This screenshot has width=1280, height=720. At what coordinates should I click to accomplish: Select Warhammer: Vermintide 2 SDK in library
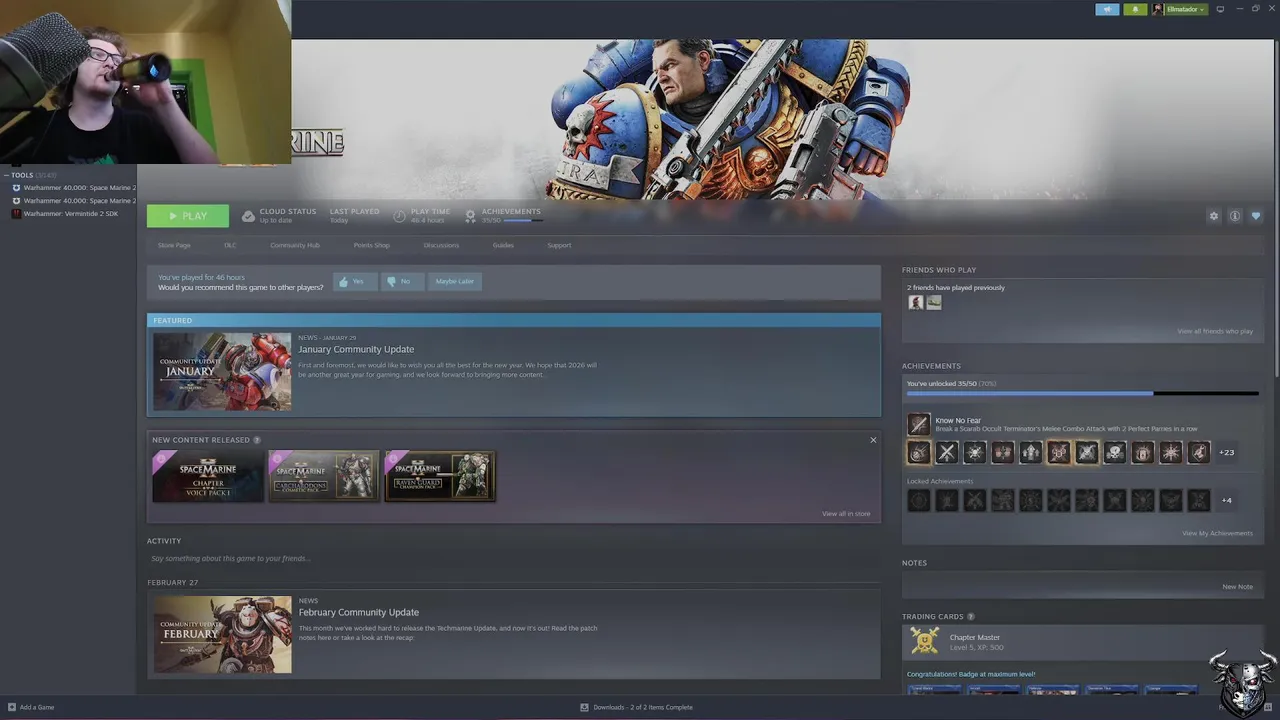tap(71, 213)
